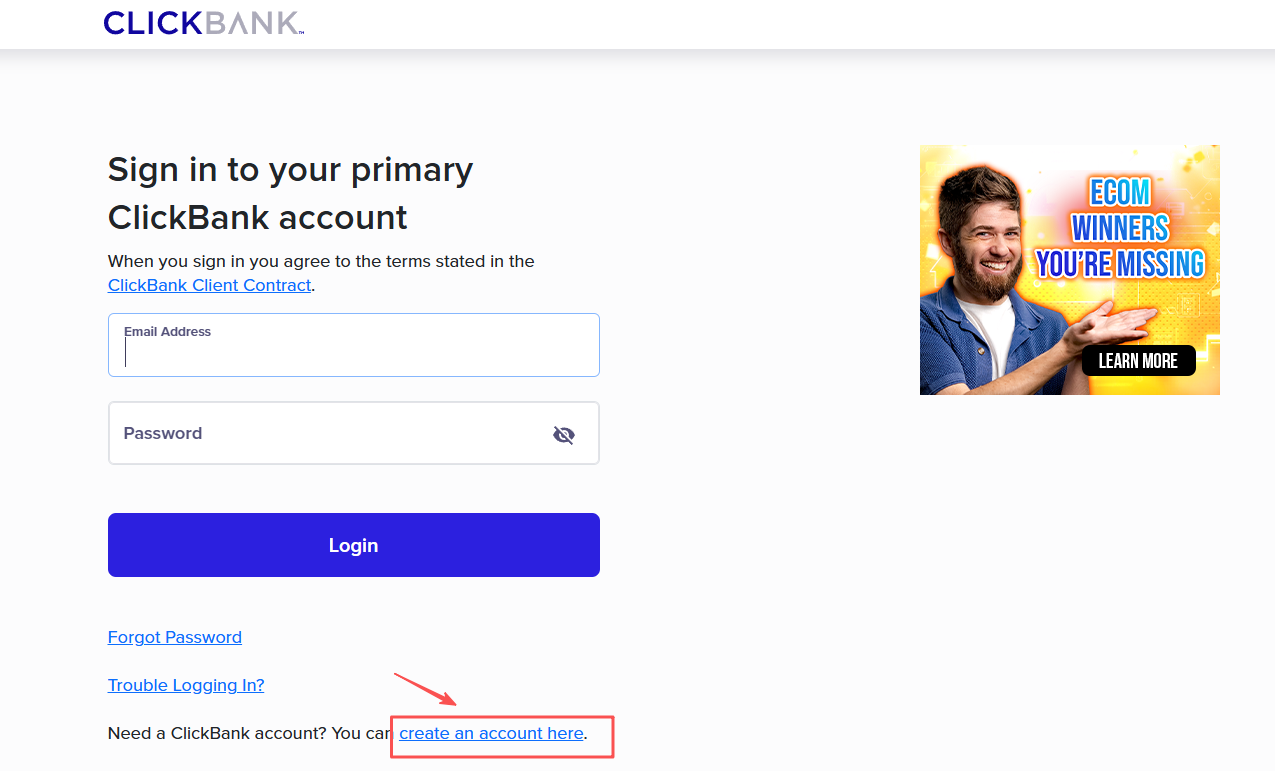Click the Email Address input field
This screenshot has height=771, width=1275.
point(353,350)
